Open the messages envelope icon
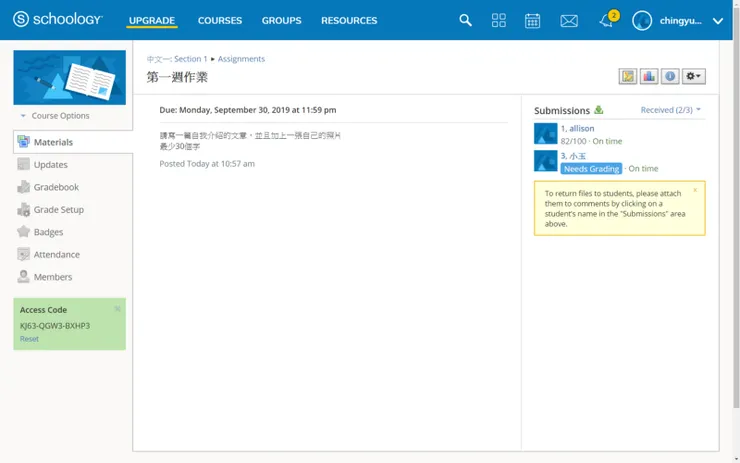The height and width of the screenshot is (463, 740). click(569, 21)
